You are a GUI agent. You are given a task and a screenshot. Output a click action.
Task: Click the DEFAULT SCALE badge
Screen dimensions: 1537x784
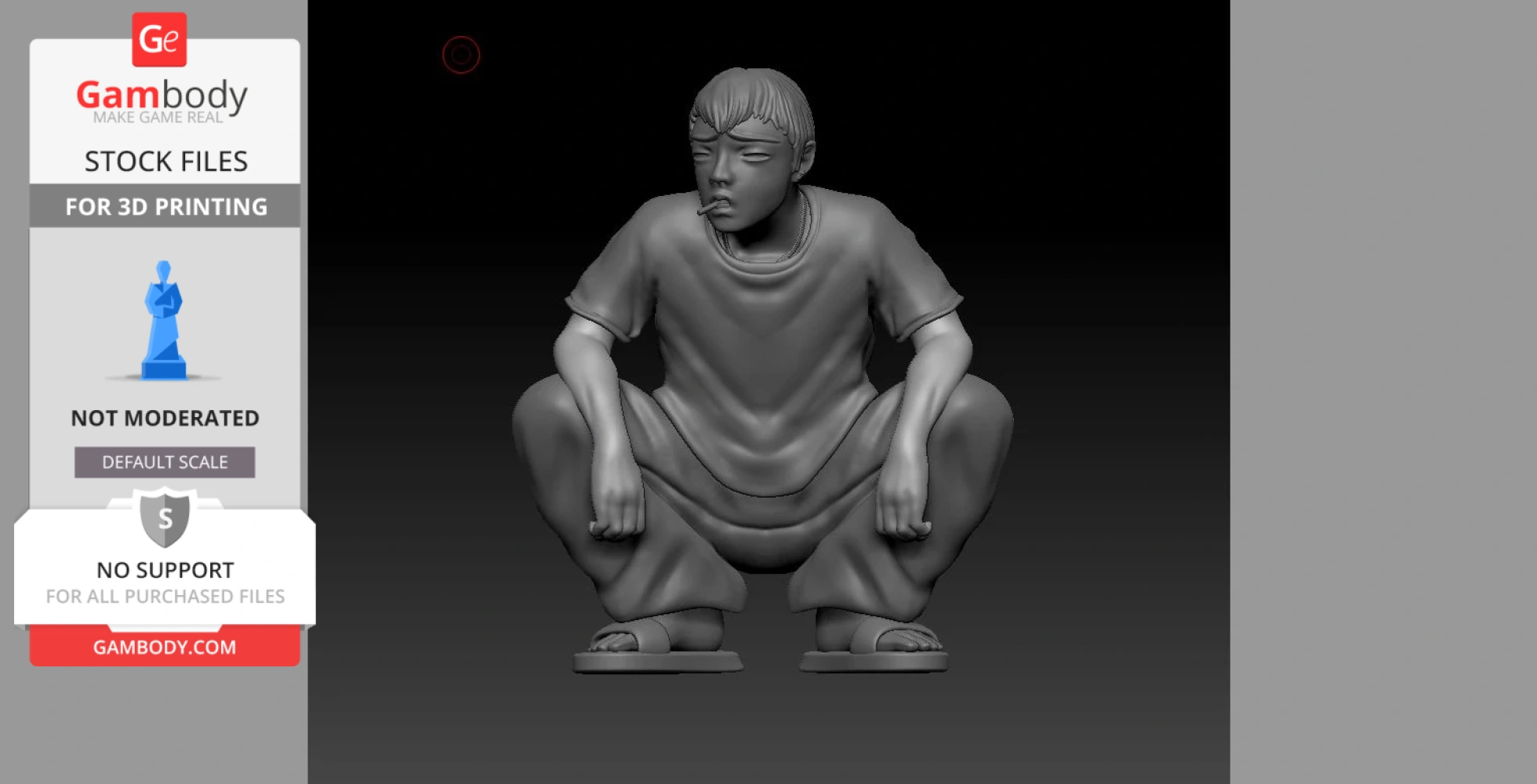(x=163, y=462)
